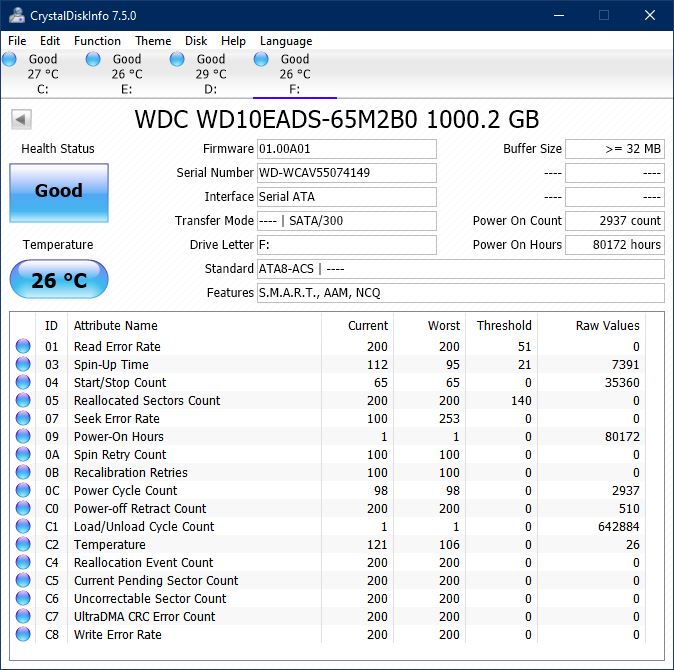This screenshot has height=670, width=674.
Task: Click the Power On Count value field
Action: (x=615, y=221)
